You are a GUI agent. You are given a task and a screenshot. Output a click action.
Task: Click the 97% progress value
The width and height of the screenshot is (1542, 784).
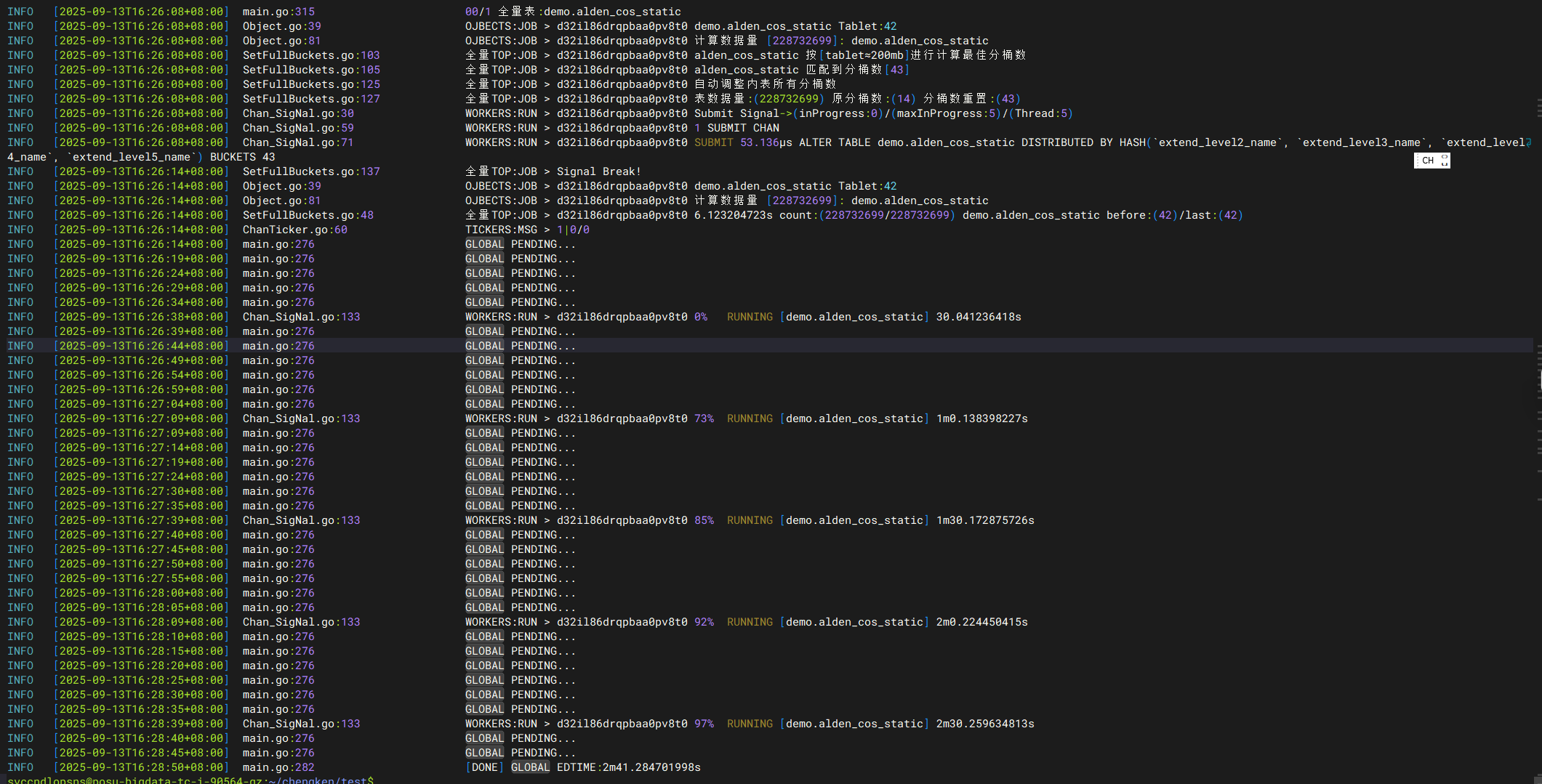[x=704, y=724]
